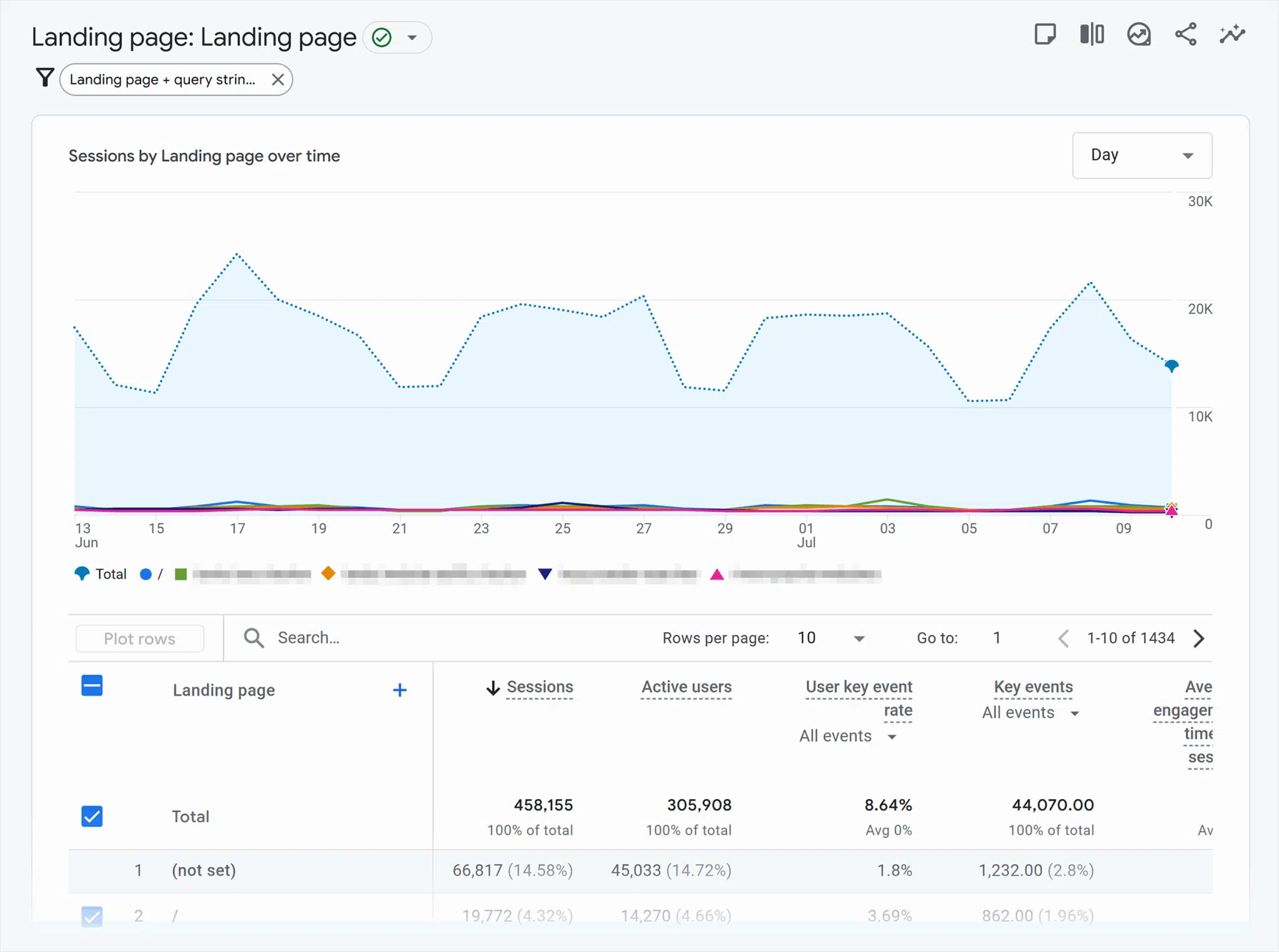Click the sparkline insights icon
The height and width of the screenshot is (952, 1279).
click(x=1232, y=34)
